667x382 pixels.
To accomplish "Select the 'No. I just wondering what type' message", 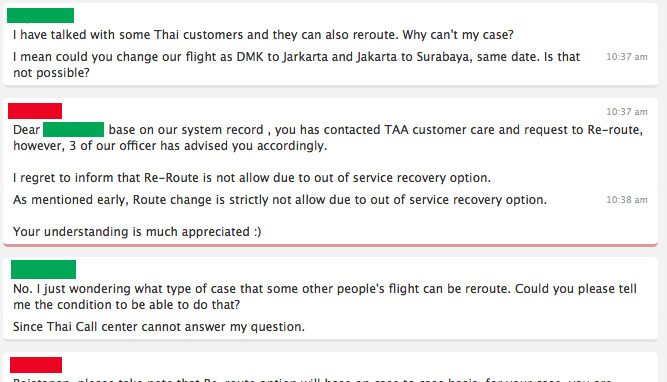I will coord(325,296).
